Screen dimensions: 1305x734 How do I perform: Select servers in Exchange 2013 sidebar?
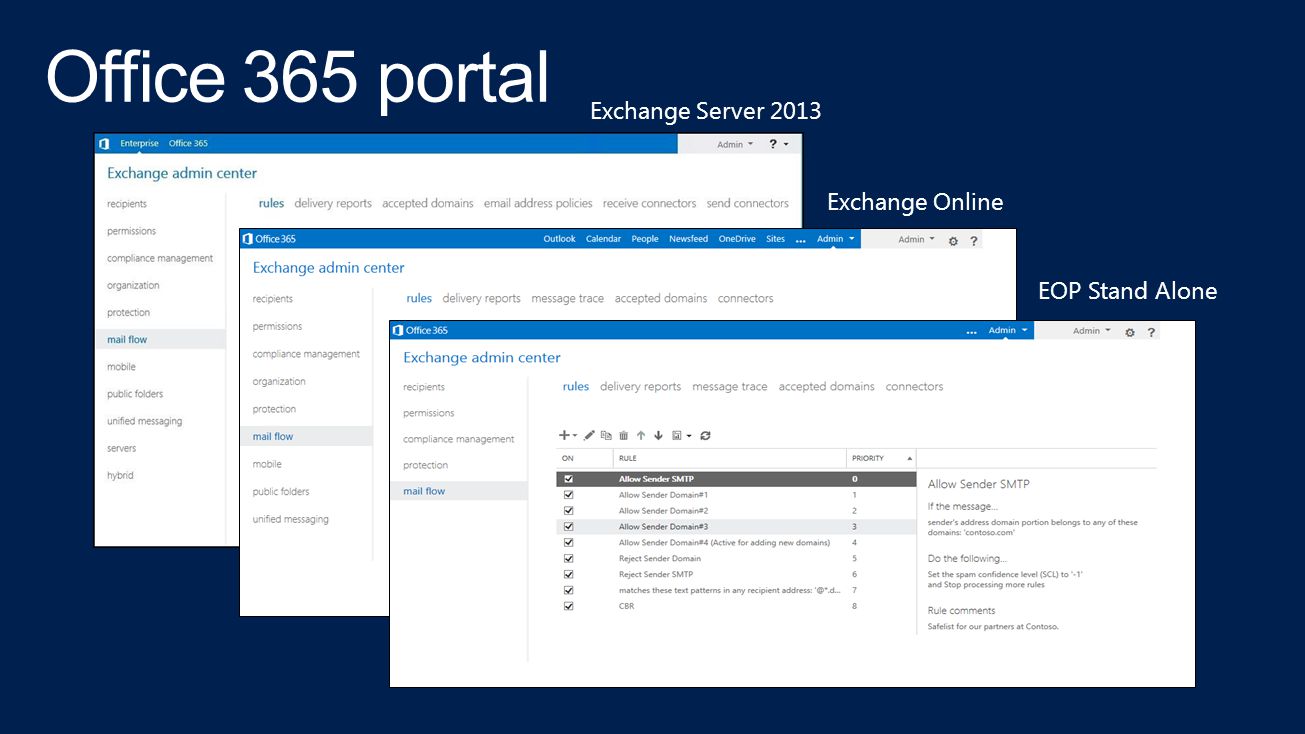coord(122,449)
